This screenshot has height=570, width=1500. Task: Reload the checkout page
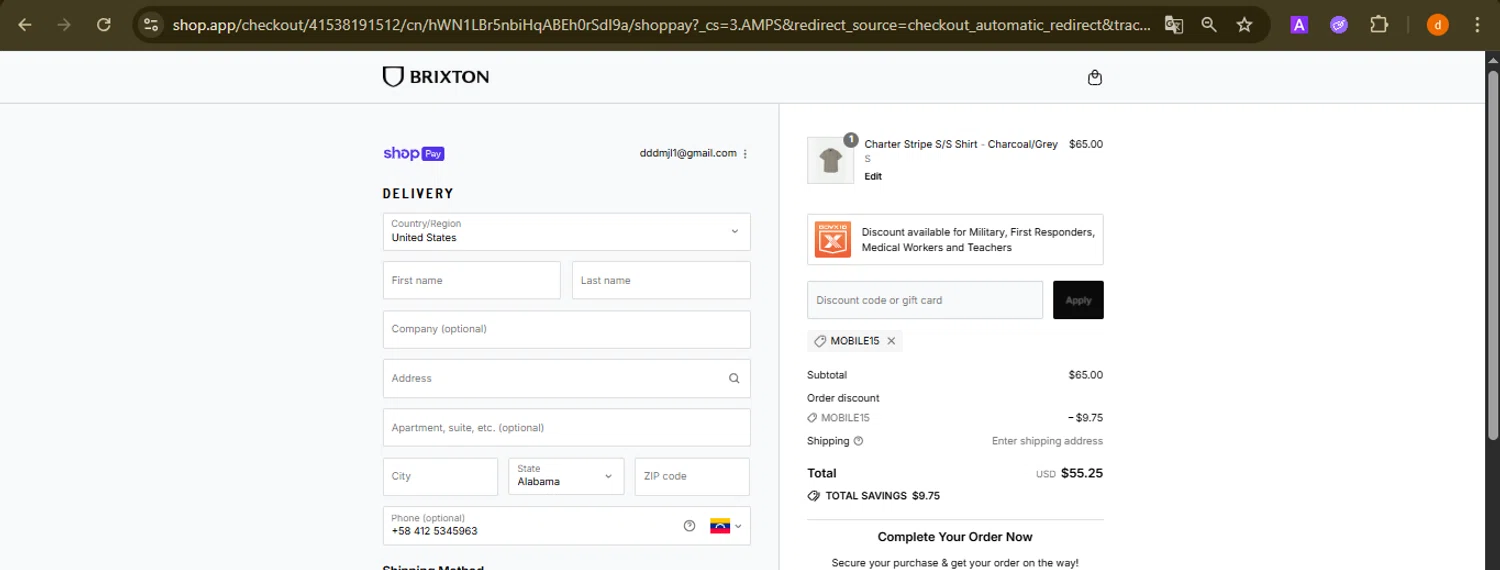104,25
